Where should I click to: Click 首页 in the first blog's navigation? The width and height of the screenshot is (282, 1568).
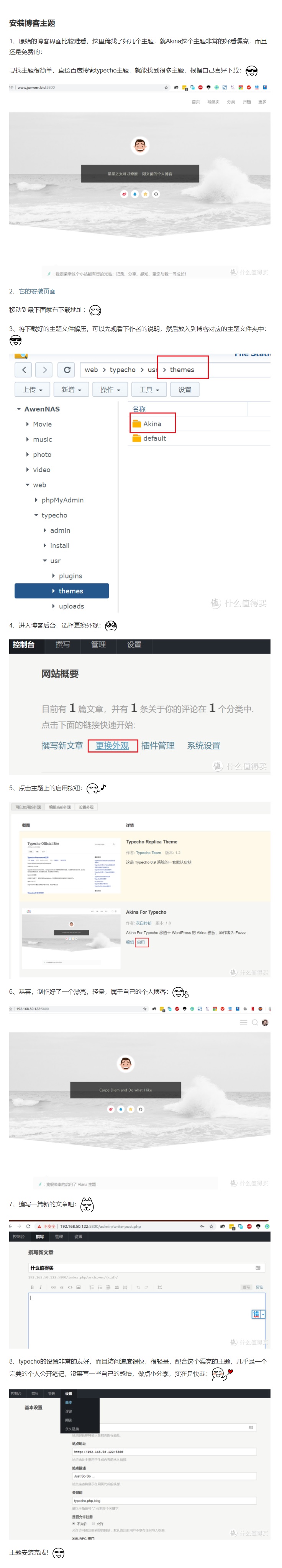pos(196,102)
